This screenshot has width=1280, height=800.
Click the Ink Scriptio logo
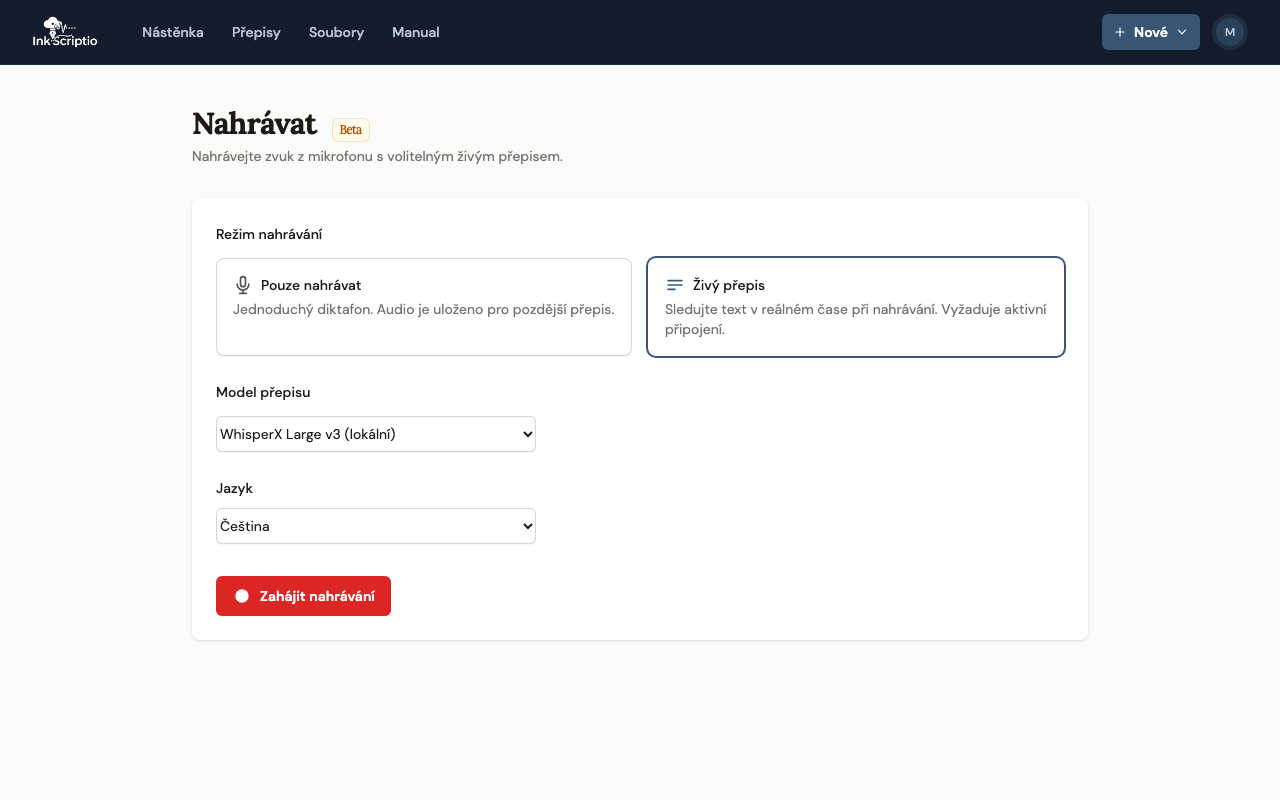(65, 32)
